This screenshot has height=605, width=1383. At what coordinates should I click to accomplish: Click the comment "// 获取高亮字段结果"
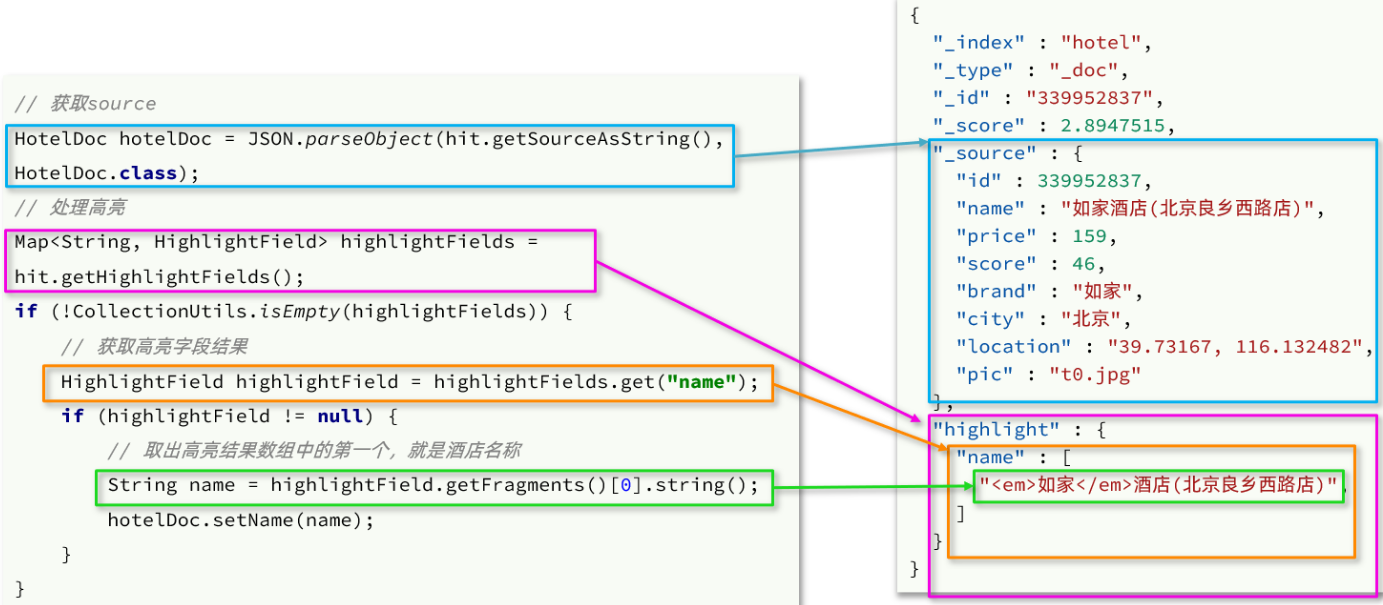point(154,347)
